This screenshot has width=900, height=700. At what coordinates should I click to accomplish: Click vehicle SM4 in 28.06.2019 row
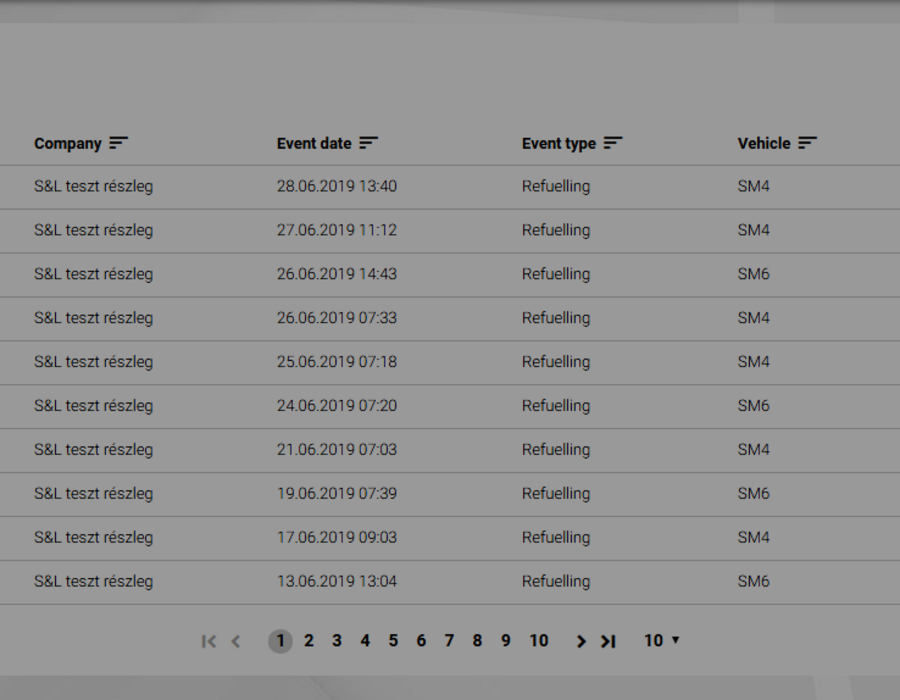(754, 186)
